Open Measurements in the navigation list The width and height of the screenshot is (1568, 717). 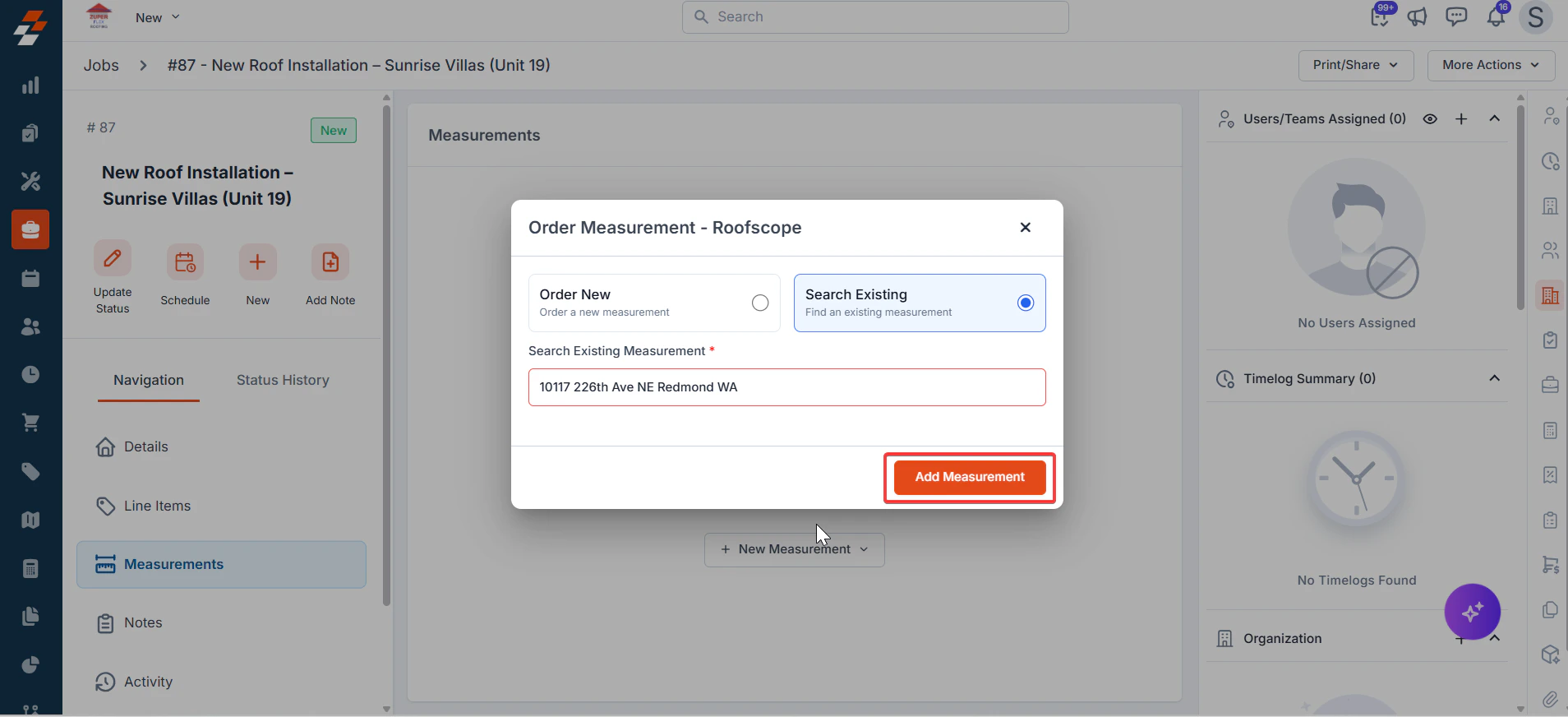pyautogui.click(x=221, y=564)
